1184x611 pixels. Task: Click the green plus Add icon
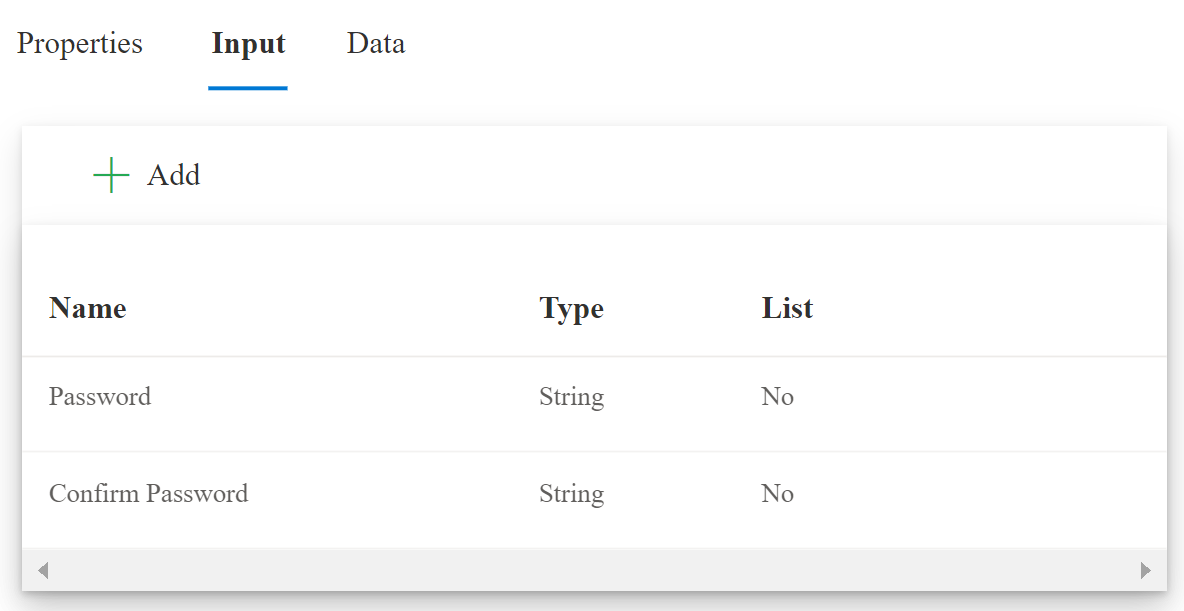click(111, 175)
